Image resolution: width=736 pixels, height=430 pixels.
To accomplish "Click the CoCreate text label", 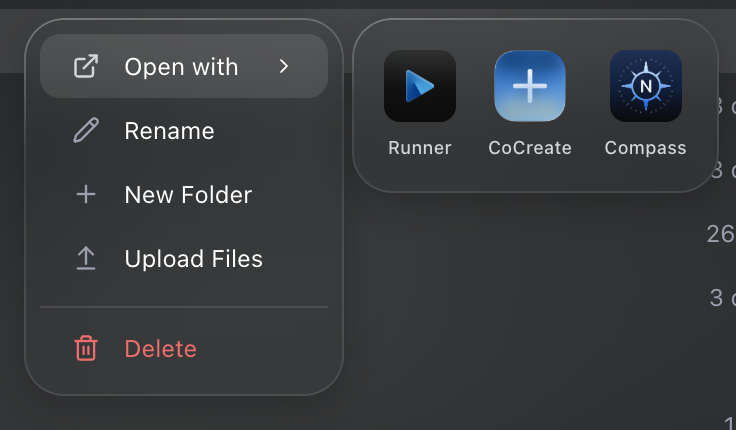I will pyautogui.click(x=530, y=148).
